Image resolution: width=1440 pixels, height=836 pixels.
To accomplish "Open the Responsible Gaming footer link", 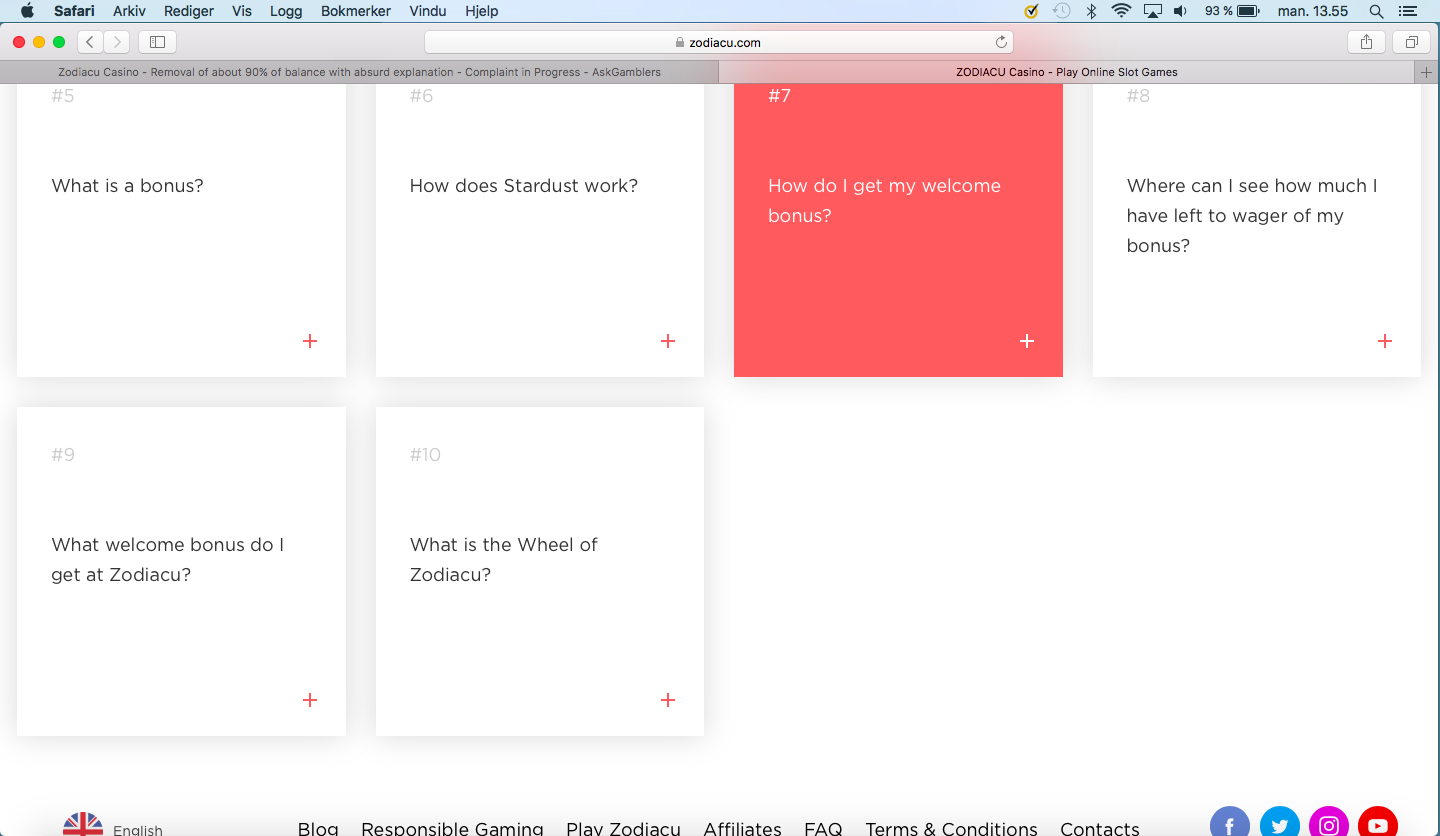I will tap(452, 828).
